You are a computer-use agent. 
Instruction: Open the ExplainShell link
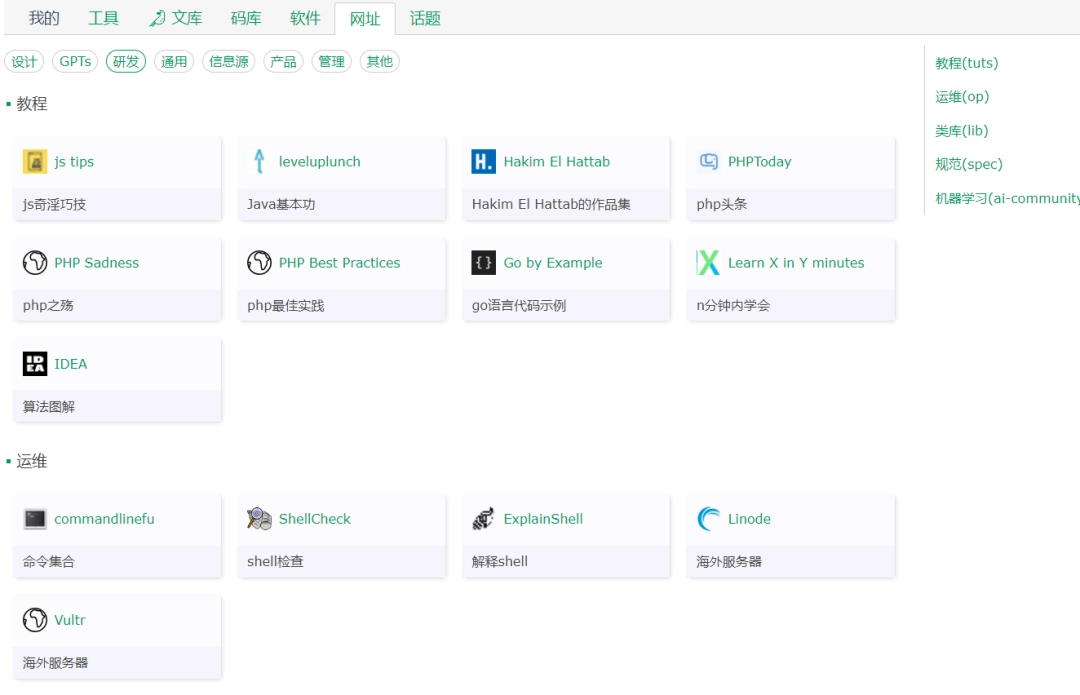[543, 519]
